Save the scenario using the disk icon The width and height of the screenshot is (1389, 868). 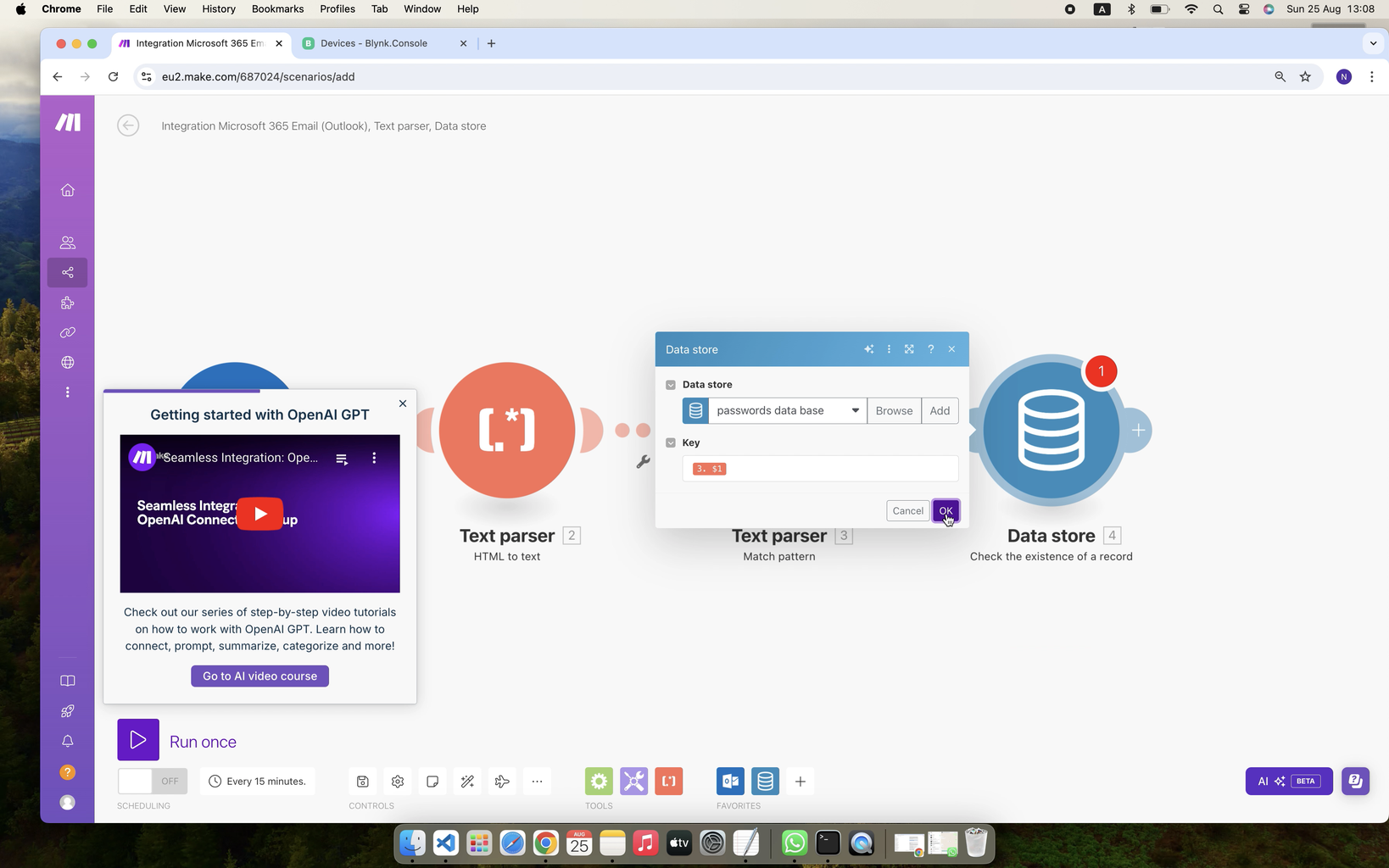(363, 782)
